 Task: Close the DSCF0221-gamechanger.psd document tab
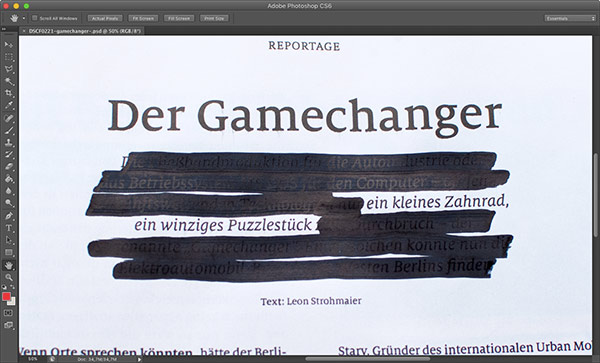(x=24, y=31)
